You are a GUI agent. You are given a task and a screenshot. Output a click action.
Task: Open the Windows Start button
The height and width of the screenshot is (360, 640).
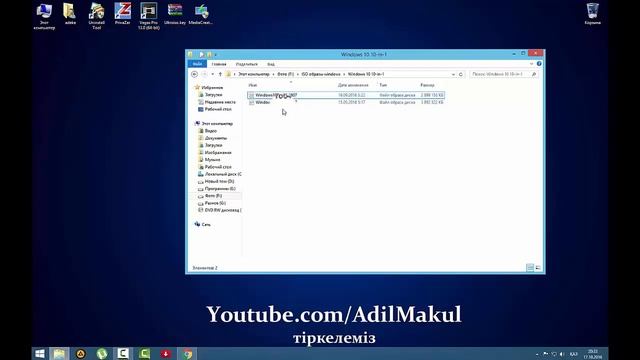[x=40, y=353]
